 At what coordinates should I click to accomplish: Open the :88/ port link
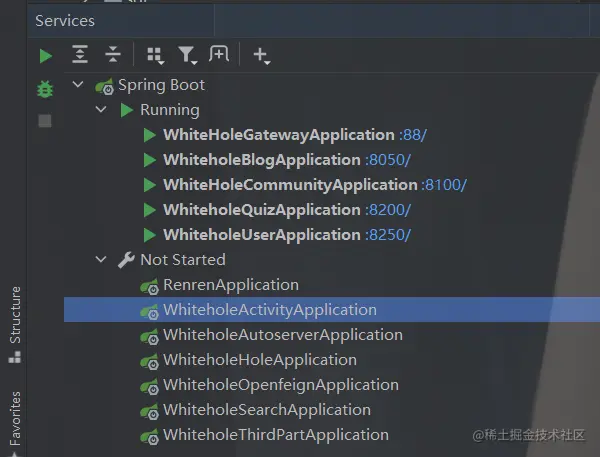coord(412,135)
